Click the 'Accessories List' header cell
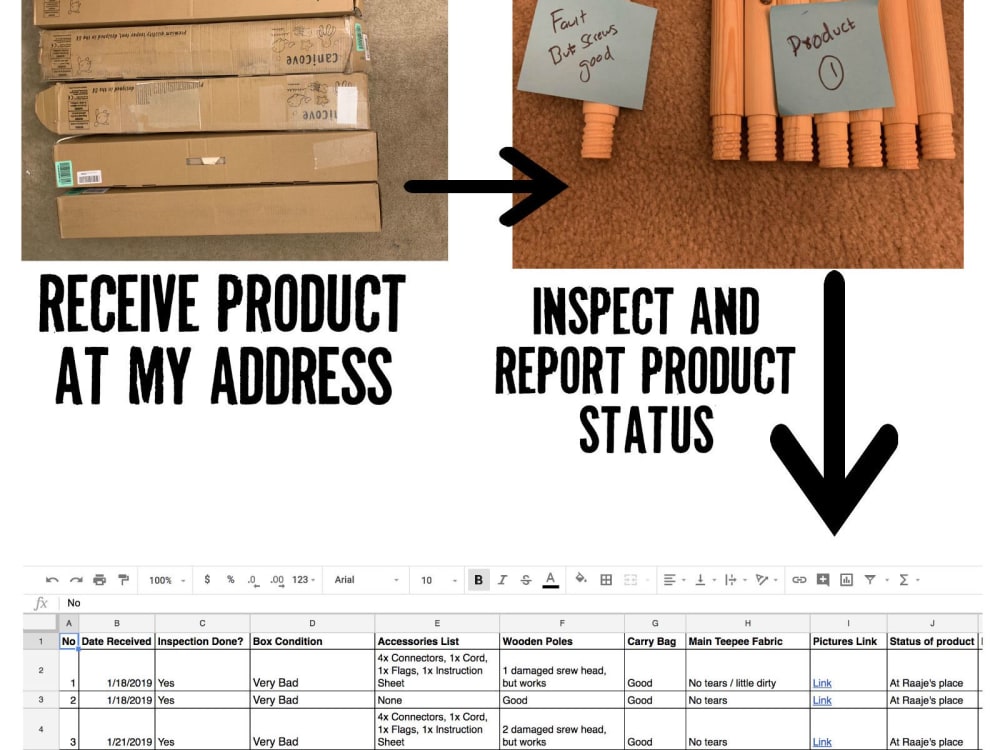This screenshot has width=1000, height=750. (x=437, y=641)
